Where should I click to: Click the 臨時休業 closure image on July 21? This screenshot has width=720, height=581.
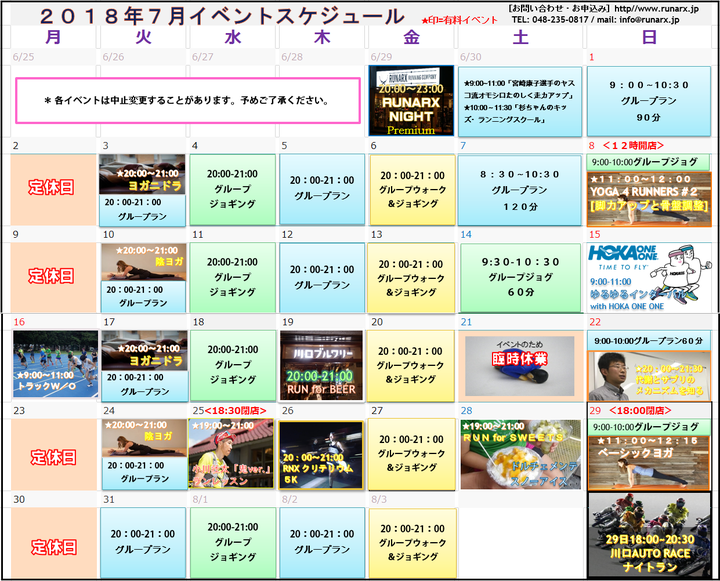pos(520,366)
